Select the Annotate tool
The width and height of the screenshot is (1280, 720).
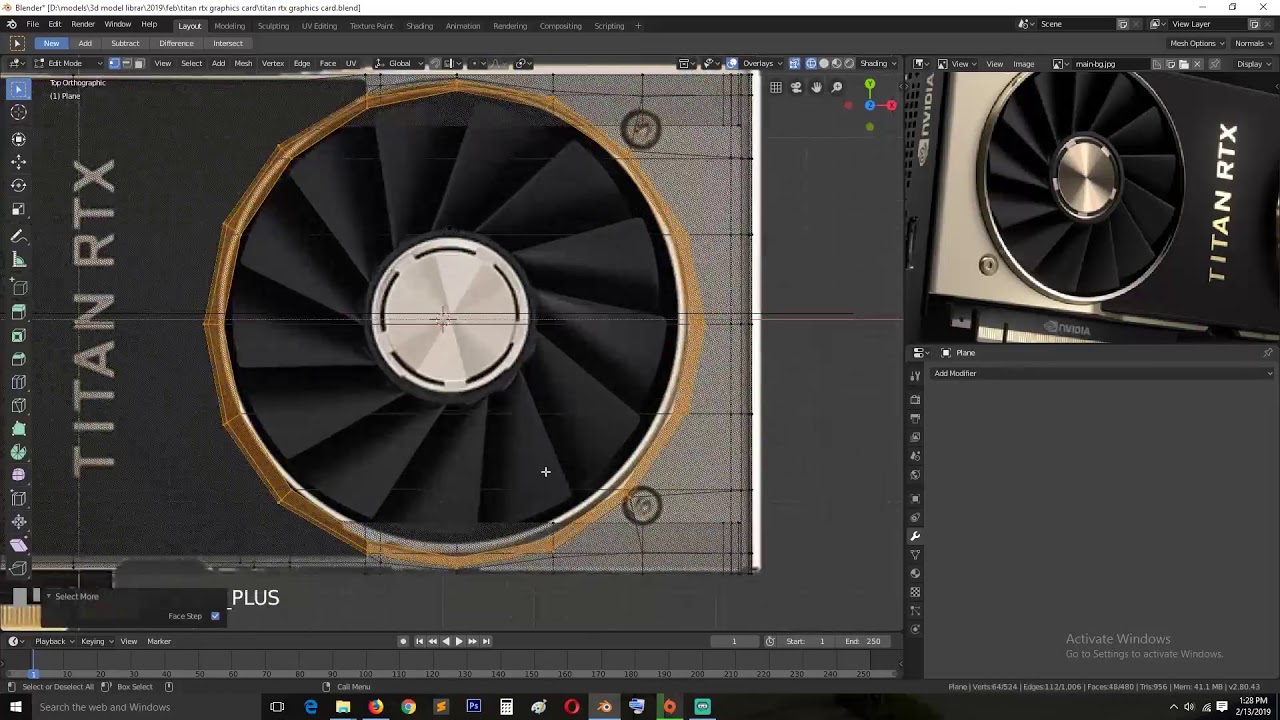[x=19, y=236]
